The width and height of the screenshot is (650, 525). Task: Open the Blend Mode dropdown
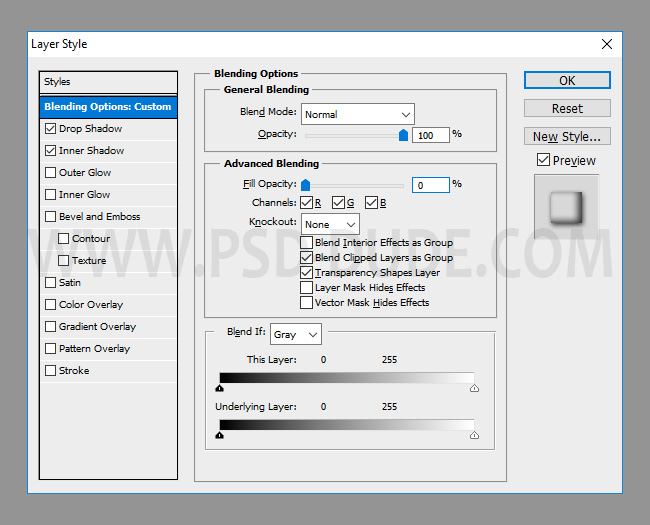coord(357,114)
